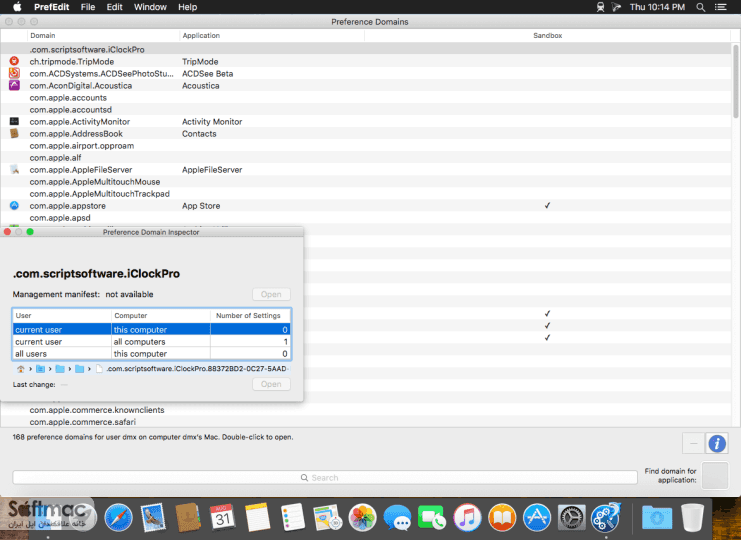Screen dimensions: 741x540
Task: Click the Contacts icon beside com.apple.AddressBook
Action: click(14, 133)
